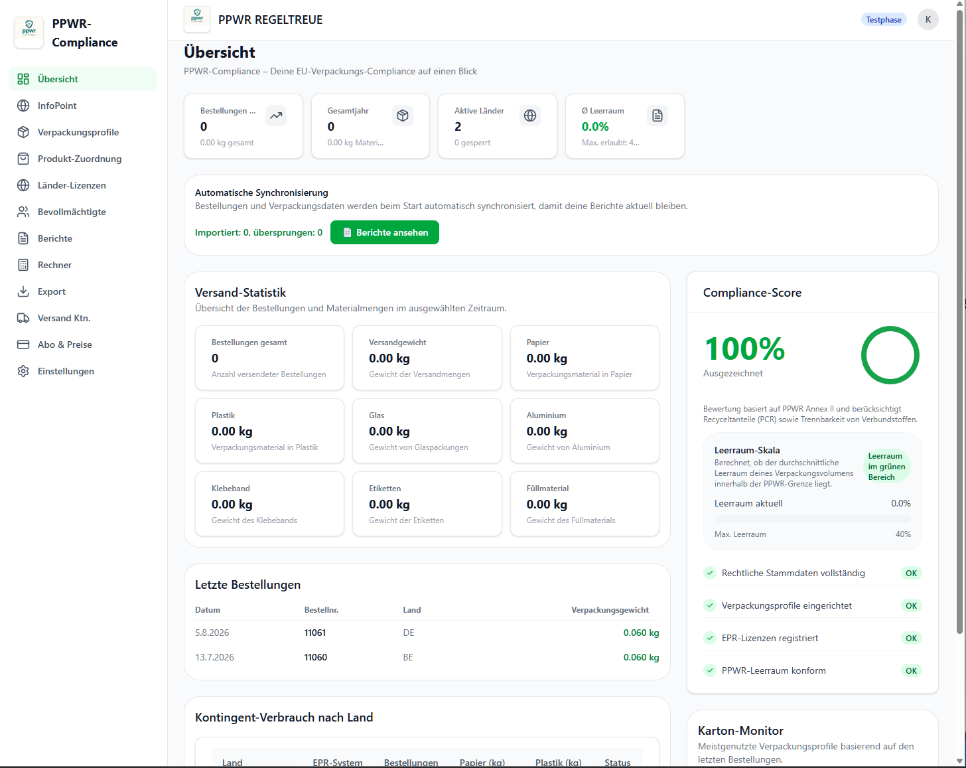Click the Importiert: 0, übersprungen: 0 text
Screen dimensions: 966x768
pos(258,232)
